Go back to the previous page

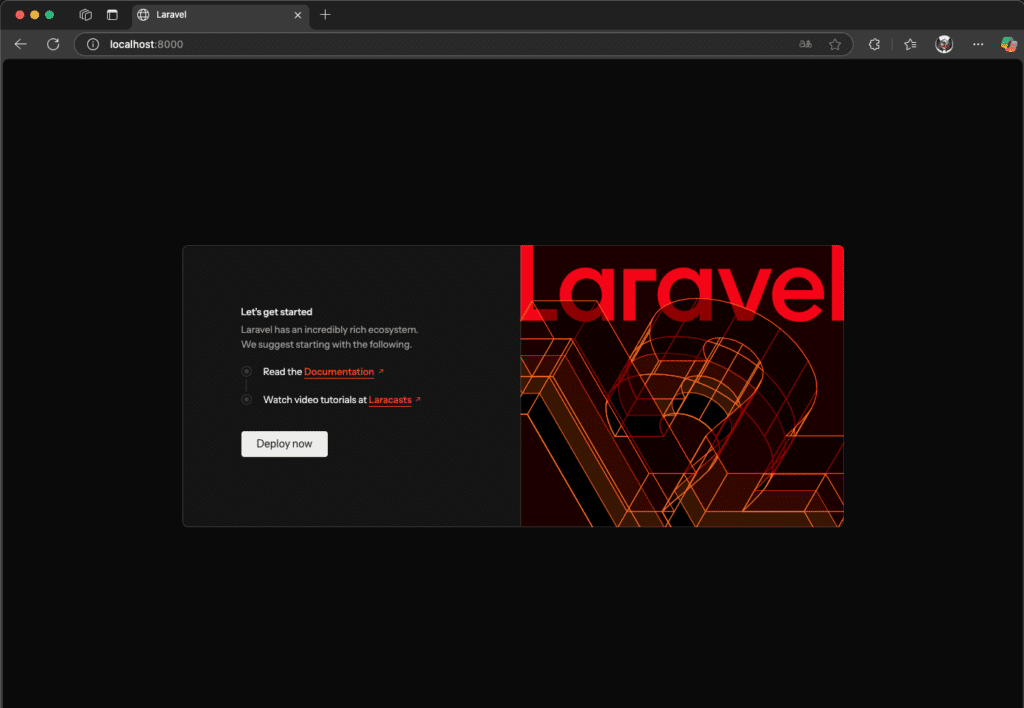(x=21, y=44)
